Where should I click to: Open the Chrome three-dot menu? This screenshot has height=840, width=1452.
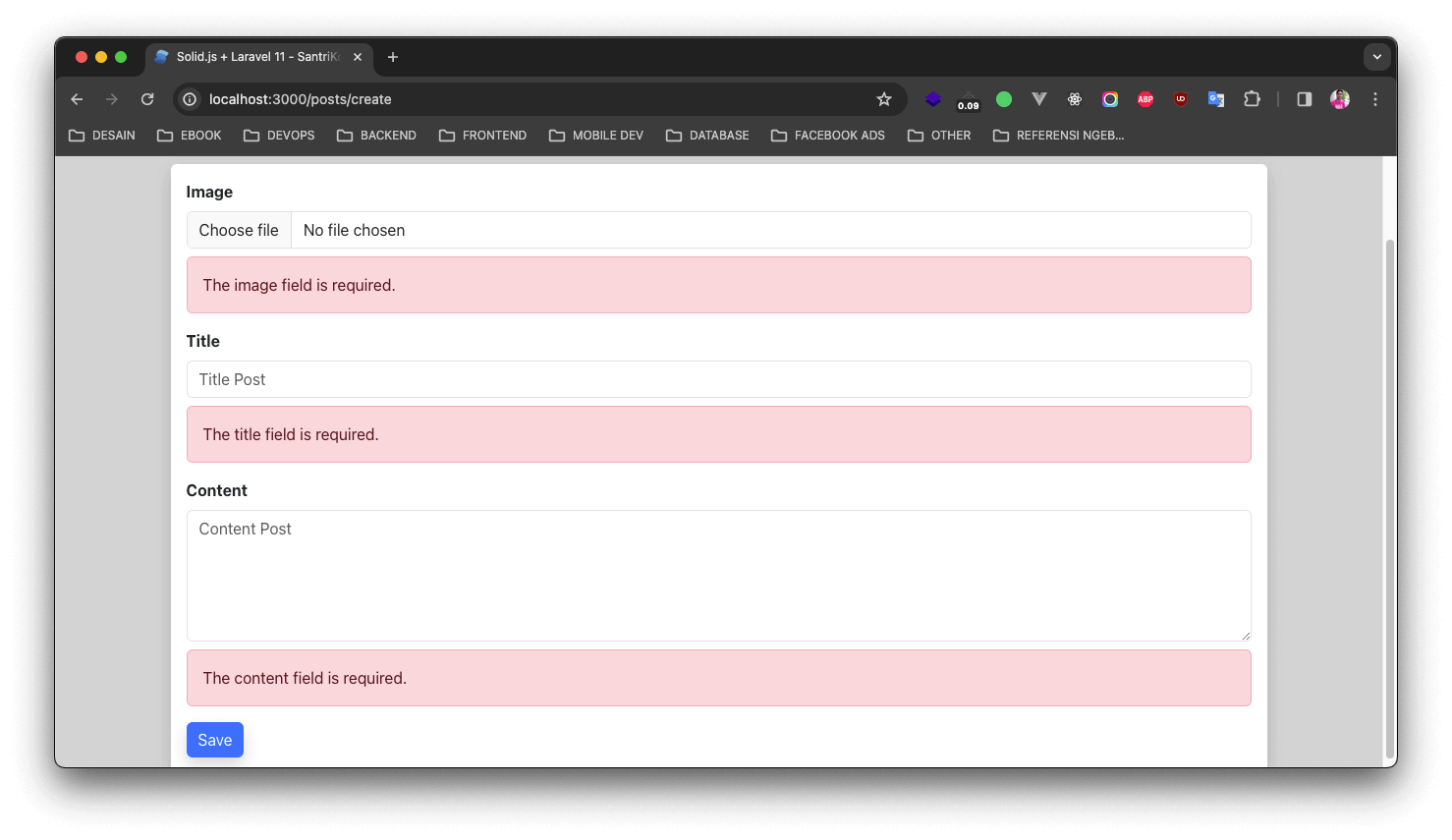pyautogui.click(x=1375, y=99)
